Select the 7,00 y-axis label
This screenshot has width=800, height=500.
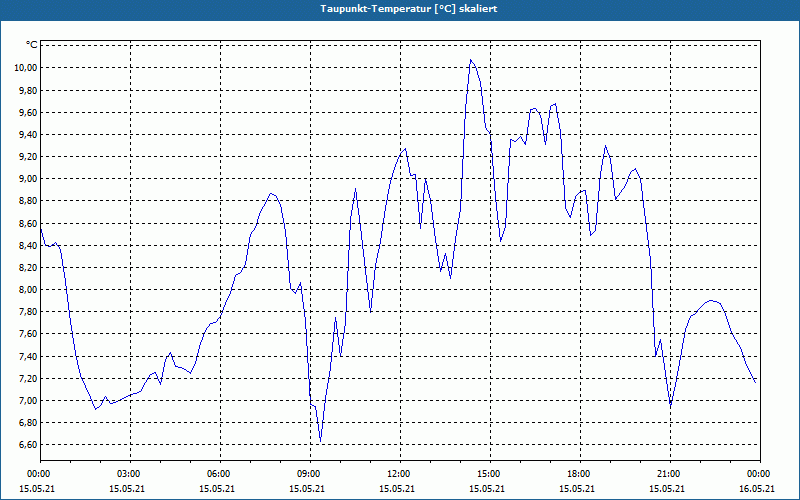point(28,401)
